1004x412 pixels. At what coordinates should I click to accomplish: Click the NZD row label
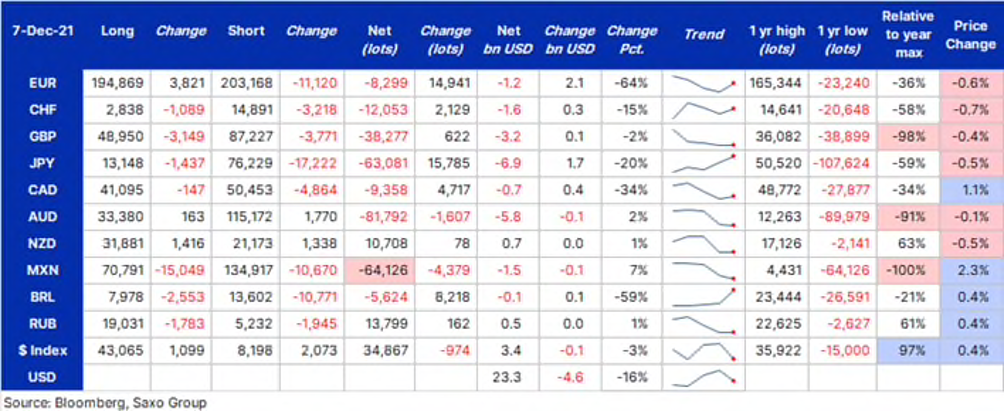pos(41,244)
